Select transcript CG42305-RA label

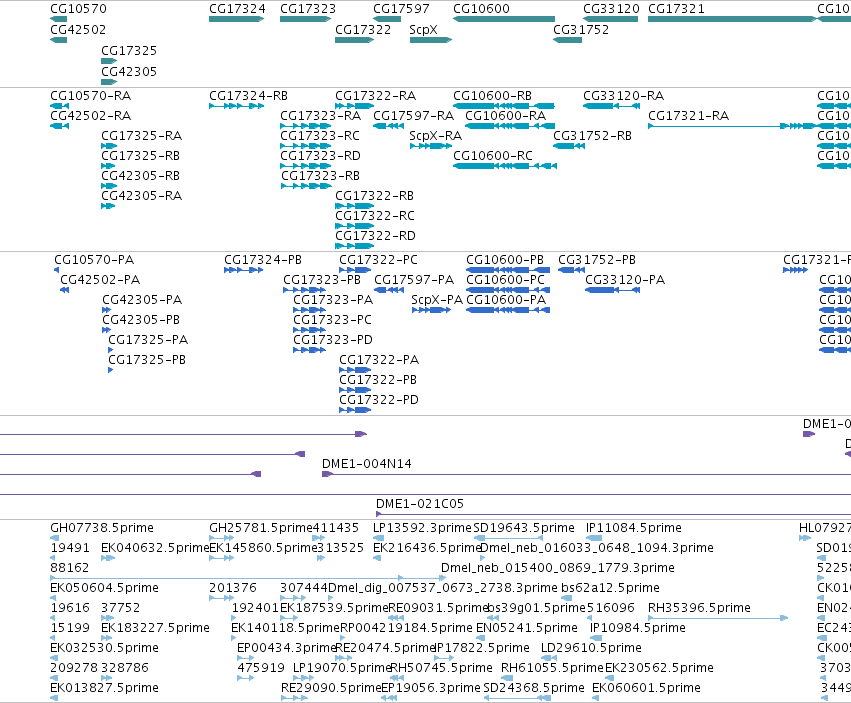(142, 195)
